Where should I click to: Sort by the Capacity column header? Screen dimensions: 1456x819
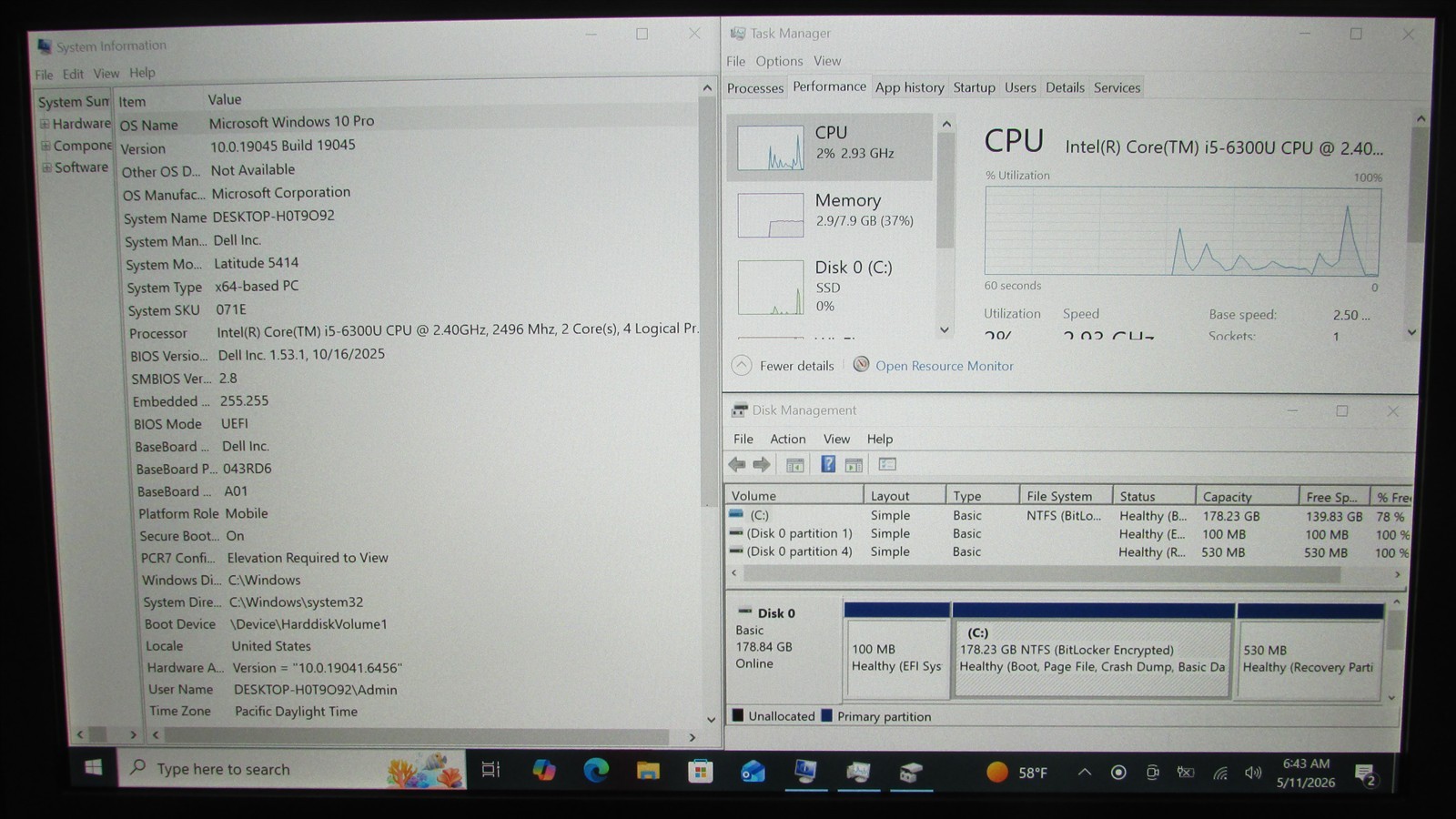coord(1246,497)
